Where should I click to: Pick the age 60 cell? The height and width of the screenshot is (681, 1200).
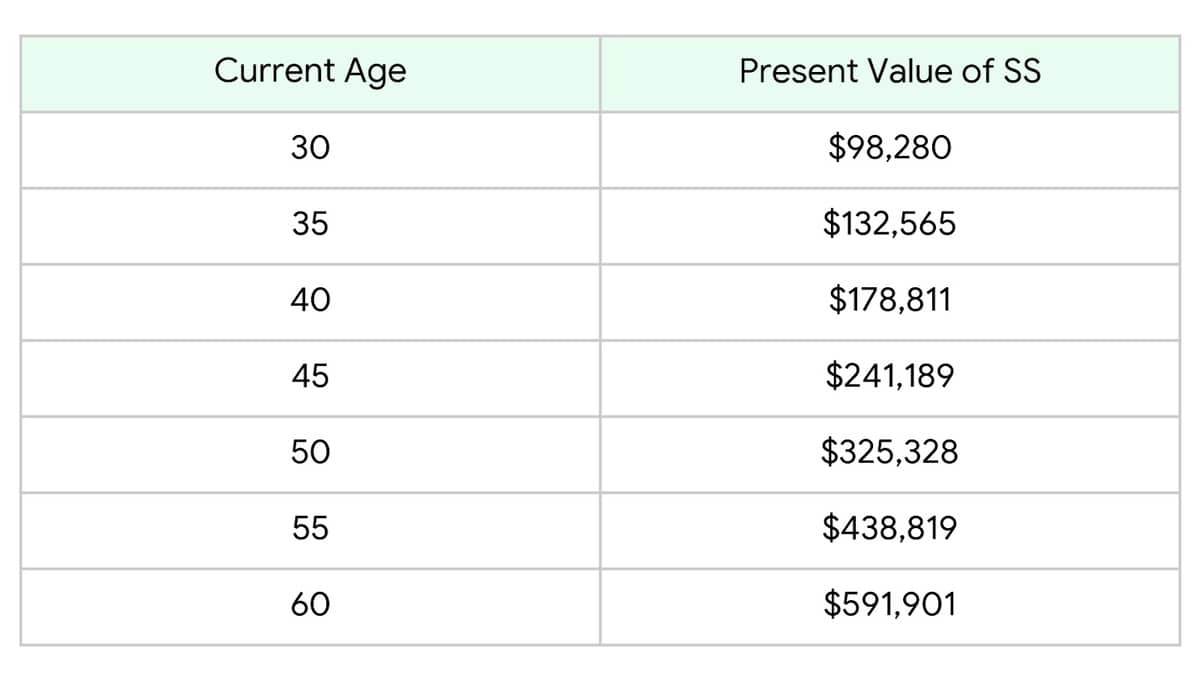point(310,604)
